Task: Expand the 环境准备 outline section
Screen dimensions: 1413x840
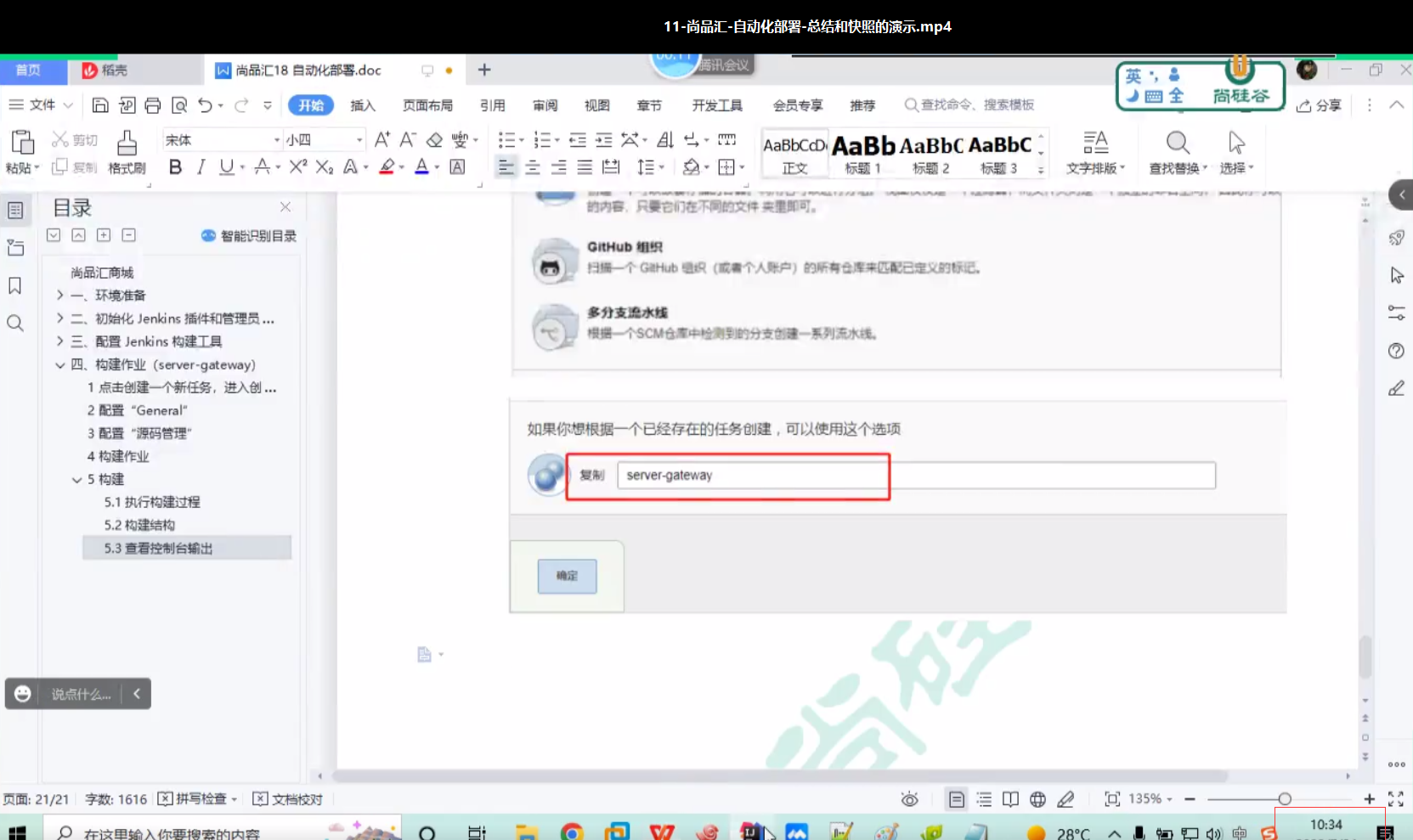Action: coord(60,296)
